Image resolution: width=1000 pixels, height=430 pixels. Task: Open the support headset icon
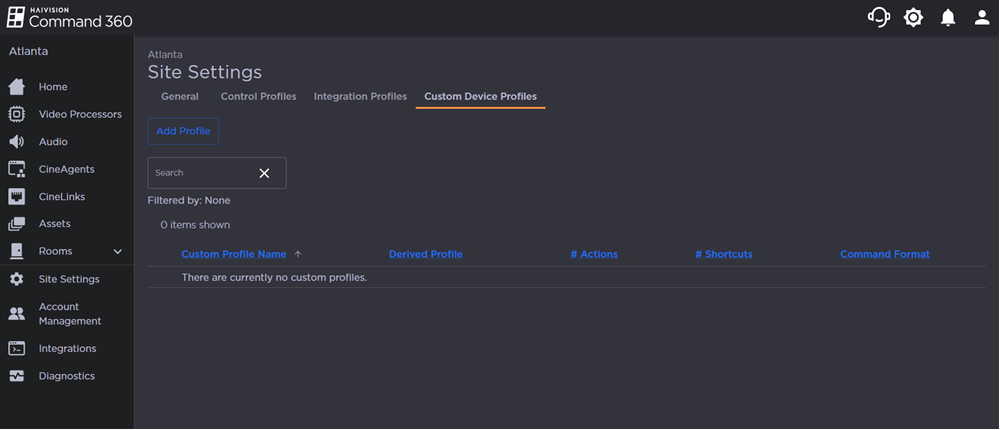pos(879,17)
